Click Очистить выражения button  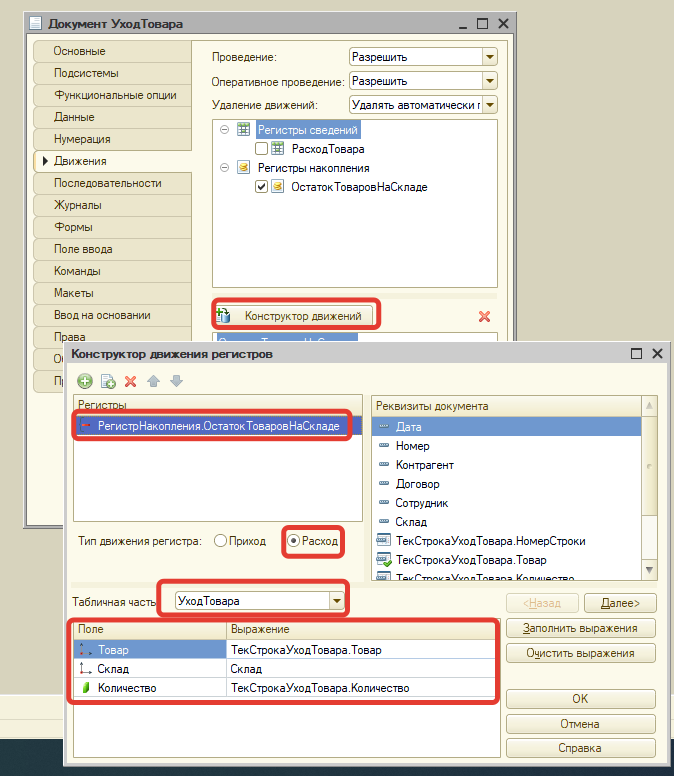tap(580, 653)
